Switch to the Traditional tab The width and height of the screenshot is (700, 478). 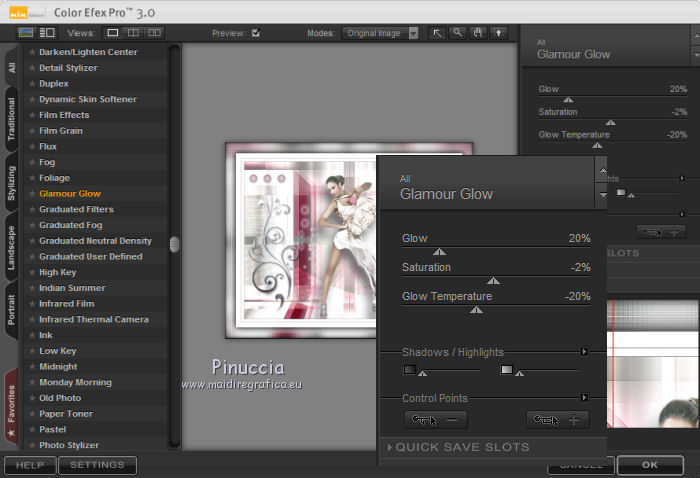(x=12, y=119)
